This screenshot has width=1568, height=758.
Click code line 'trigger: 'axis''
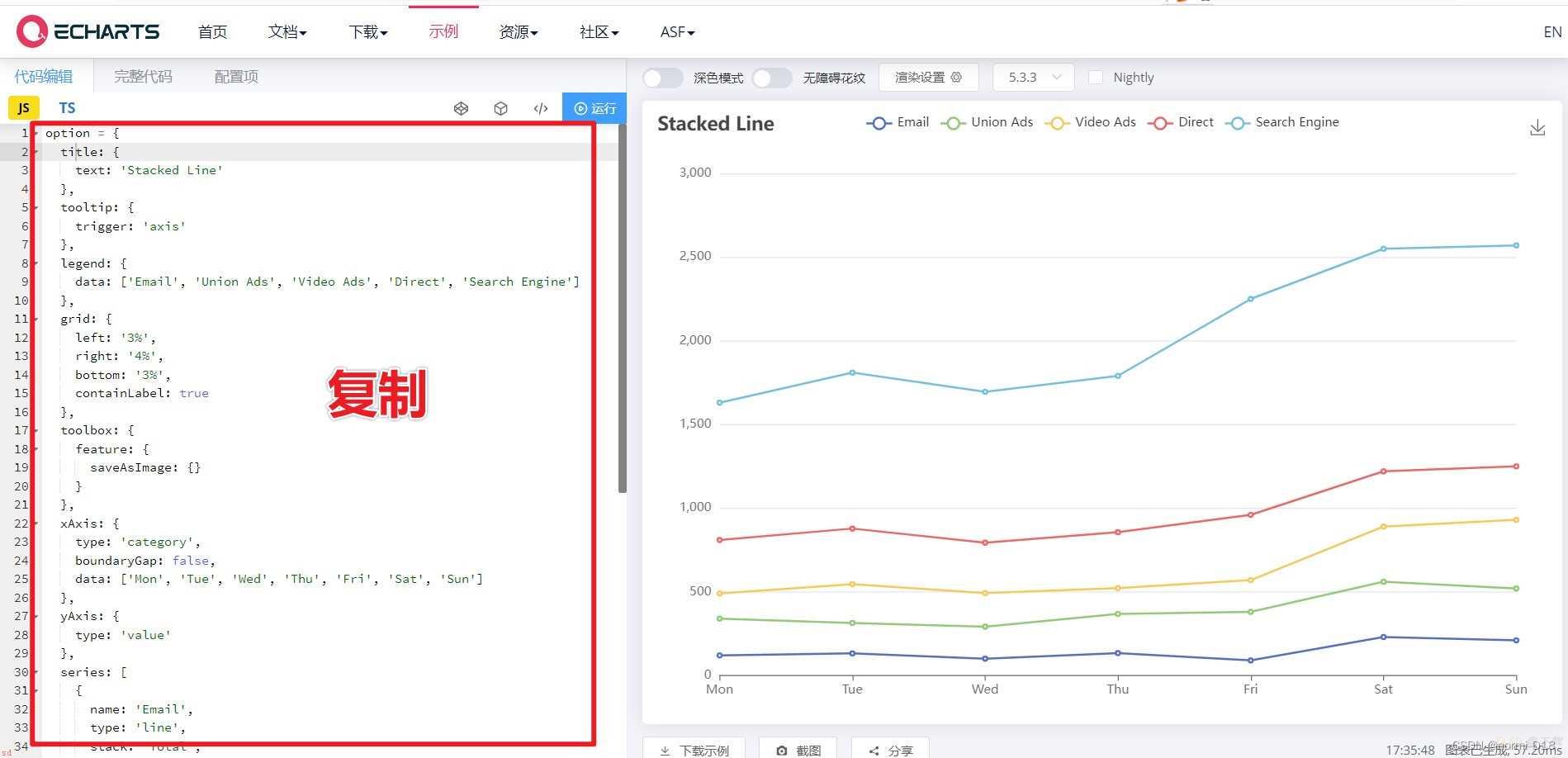pyautogui.click(x=130, y=226)
